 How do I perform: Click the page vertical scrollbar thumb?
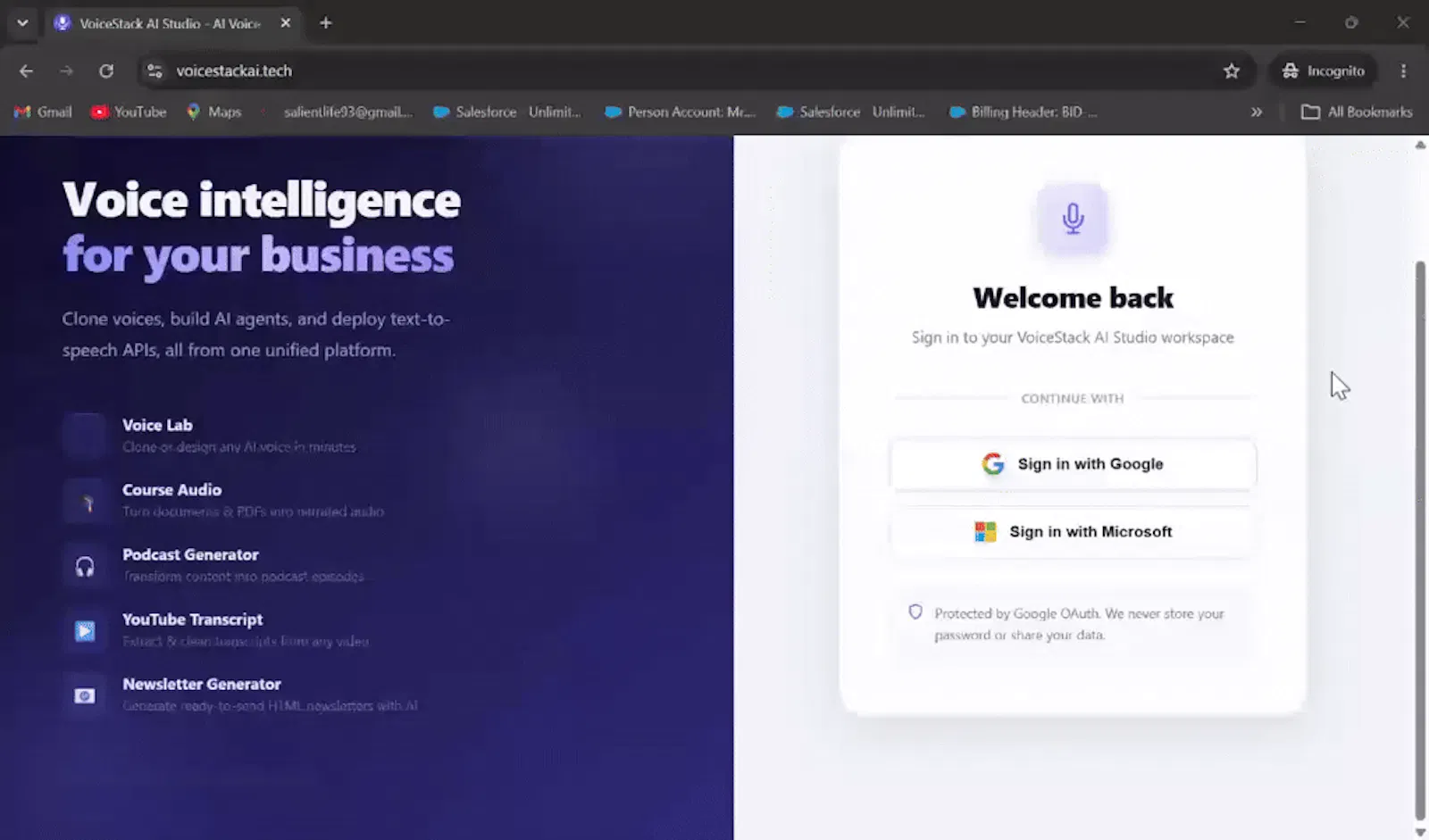tap(1420, 540)
